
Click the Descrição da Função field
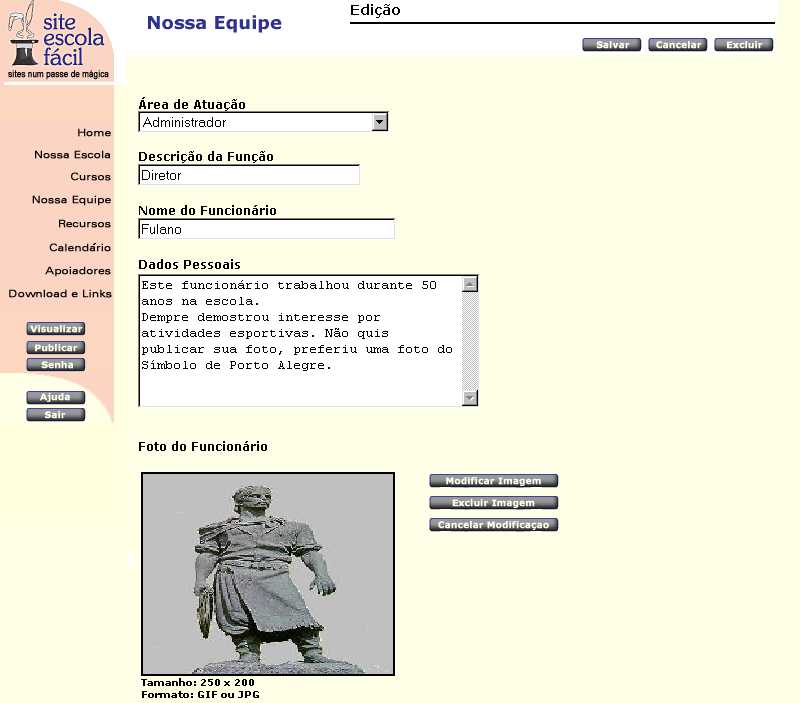coord(249,175)
